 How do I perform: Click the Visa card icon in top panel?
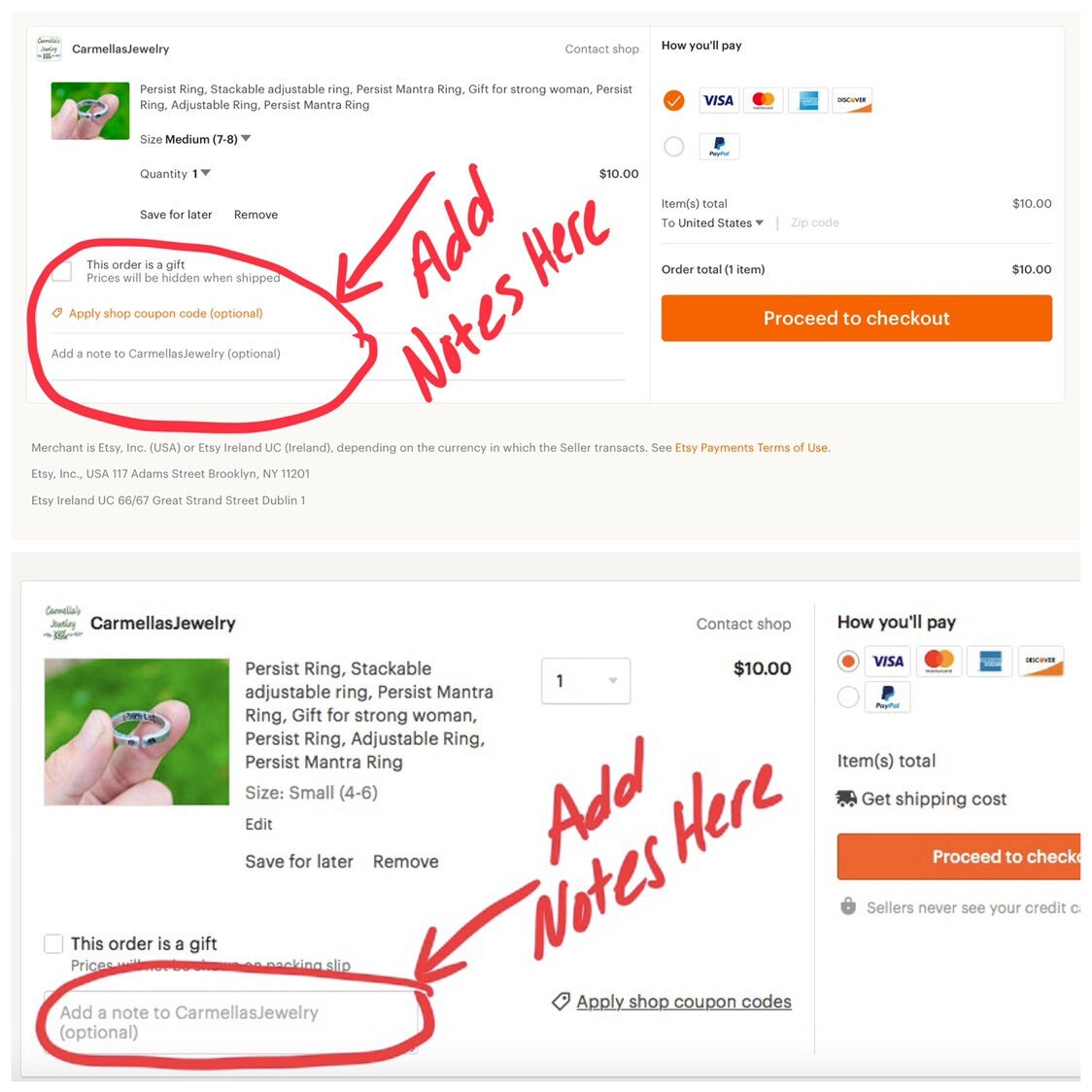pyautogui.click(x=718, y=100)
